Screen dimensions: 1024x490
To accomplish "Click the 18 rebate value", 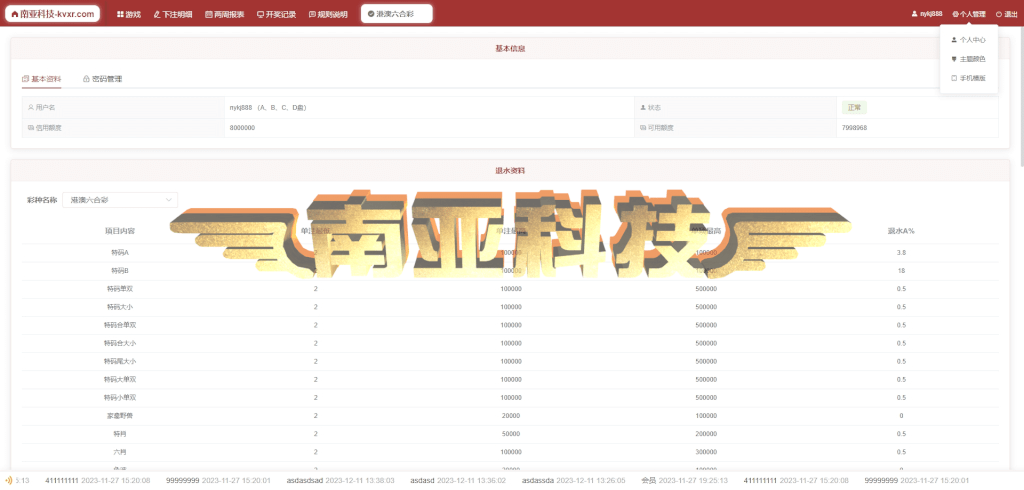I will [x=901, y=270].
